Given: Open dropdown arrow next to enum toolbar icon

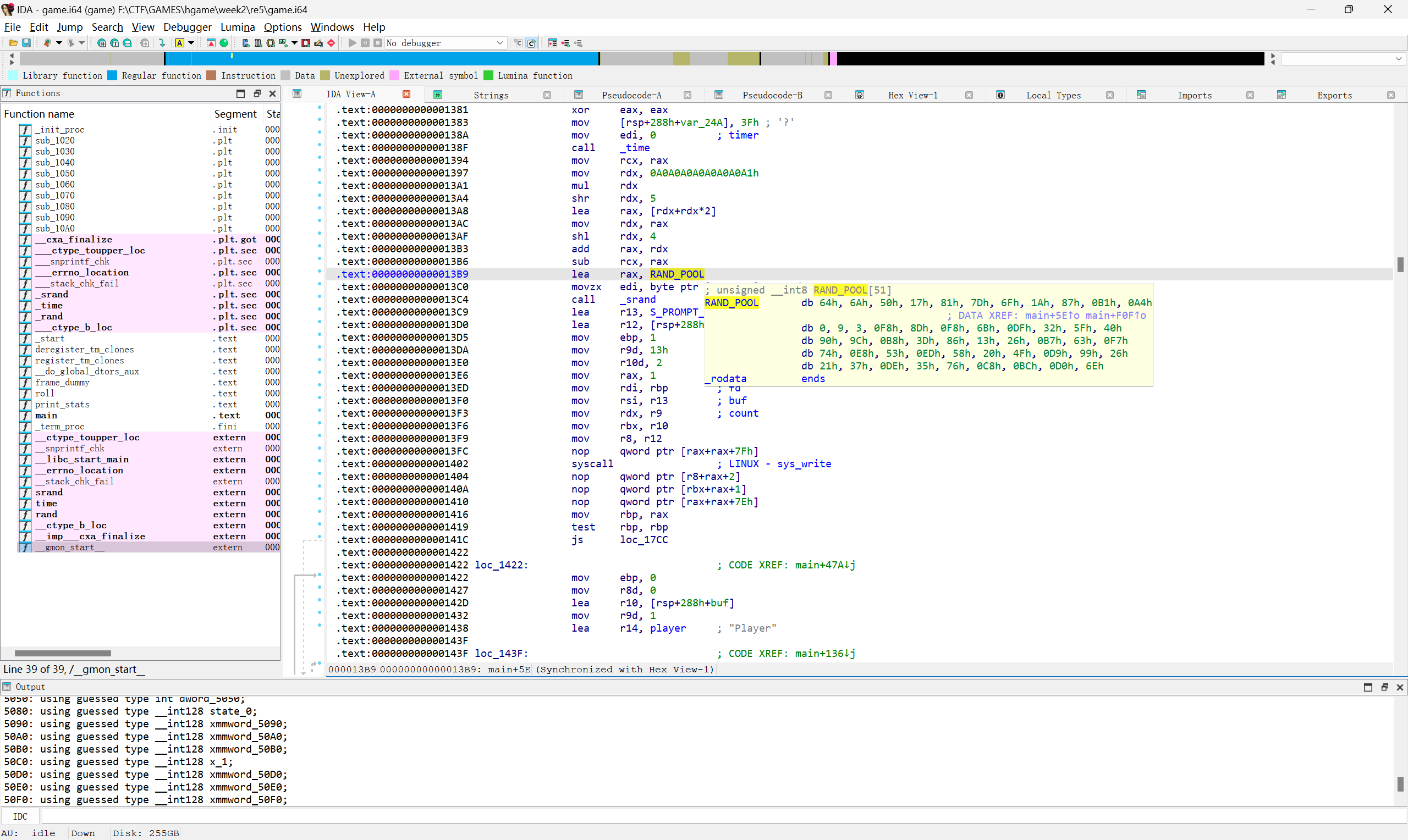Looking at the screenshot, I should tap(294, 43).
